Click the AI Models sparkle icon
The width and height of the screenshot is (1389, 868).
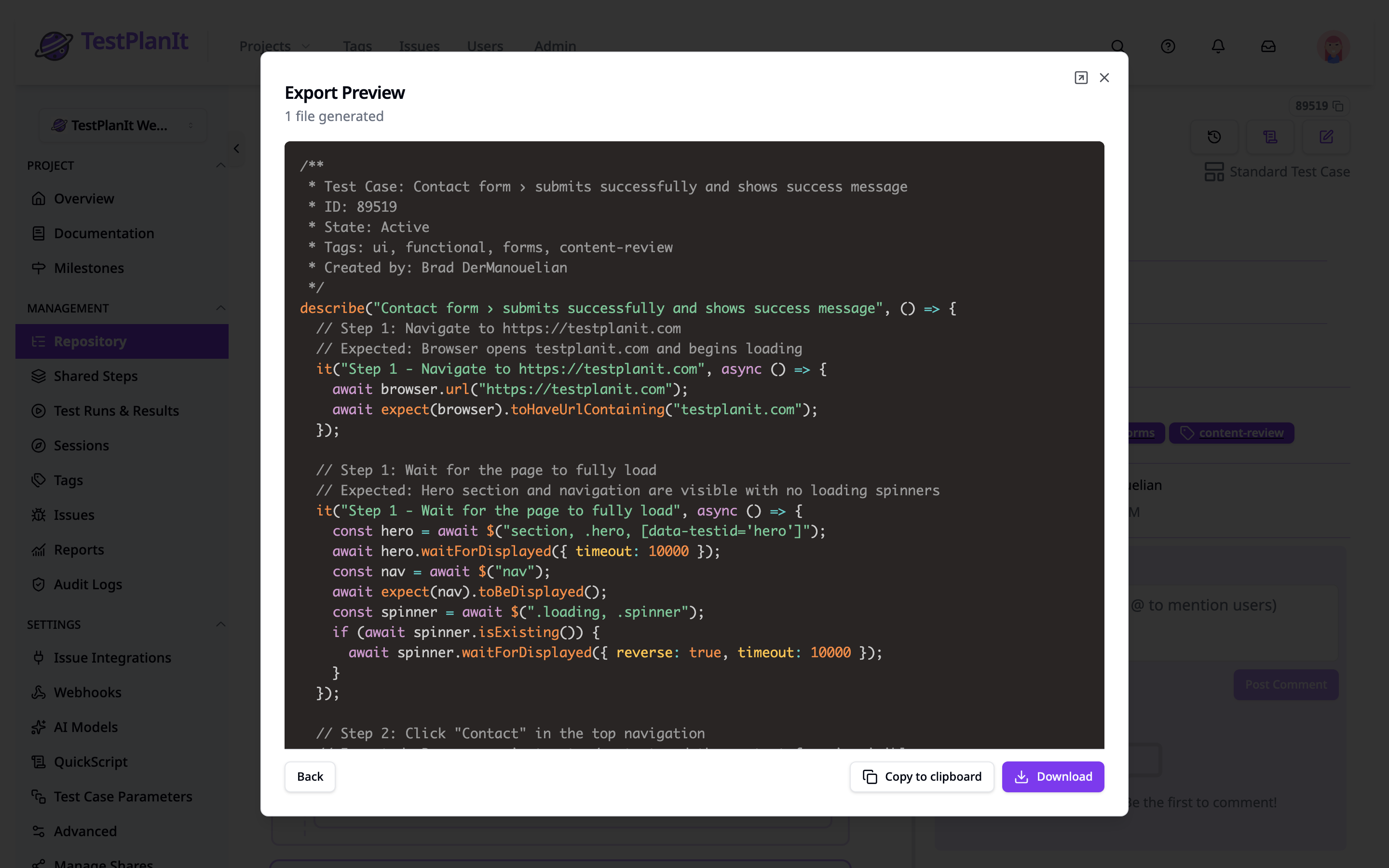click(39, 727)
